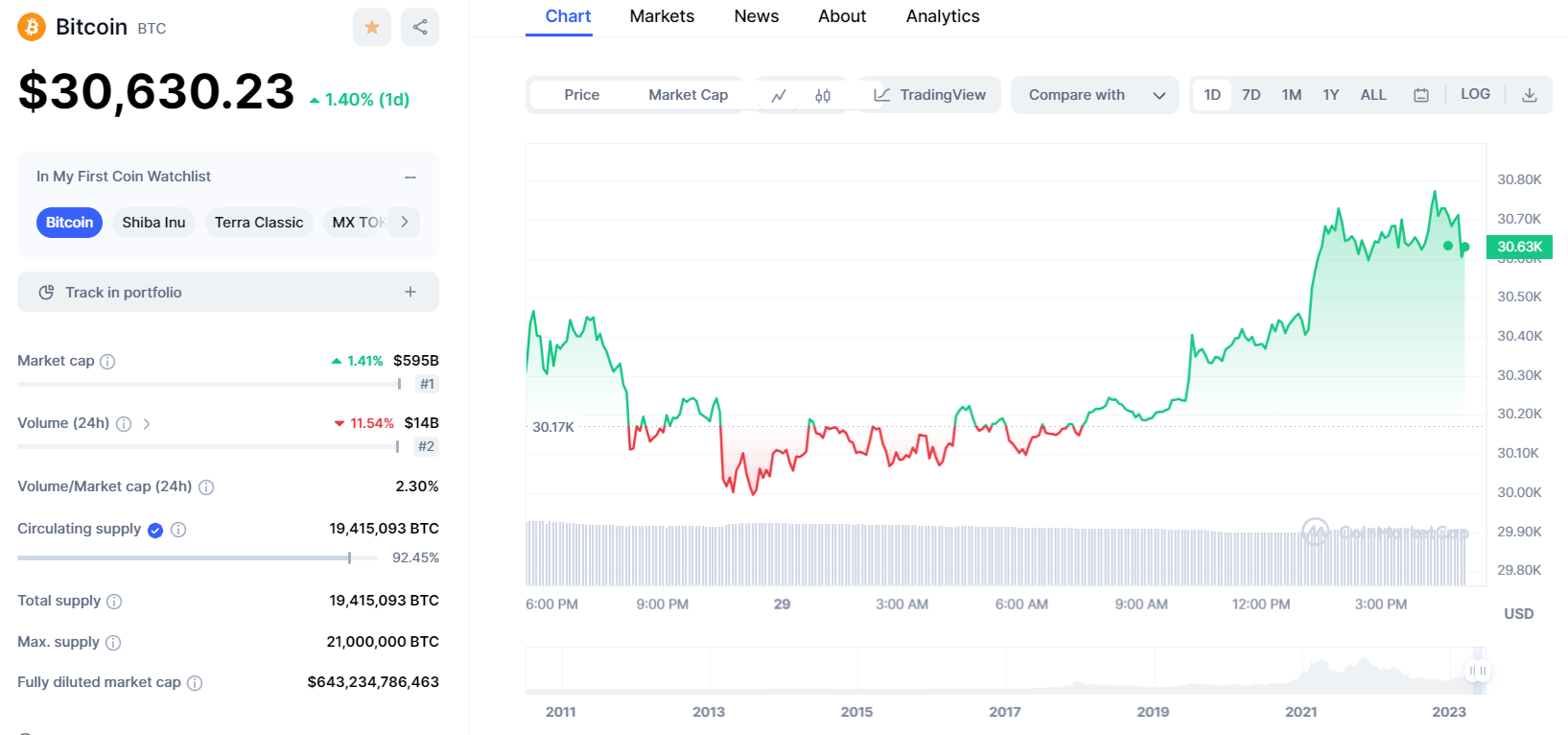
Task: Open the Compare with dropdown
Action: [x=1095, y=95]
